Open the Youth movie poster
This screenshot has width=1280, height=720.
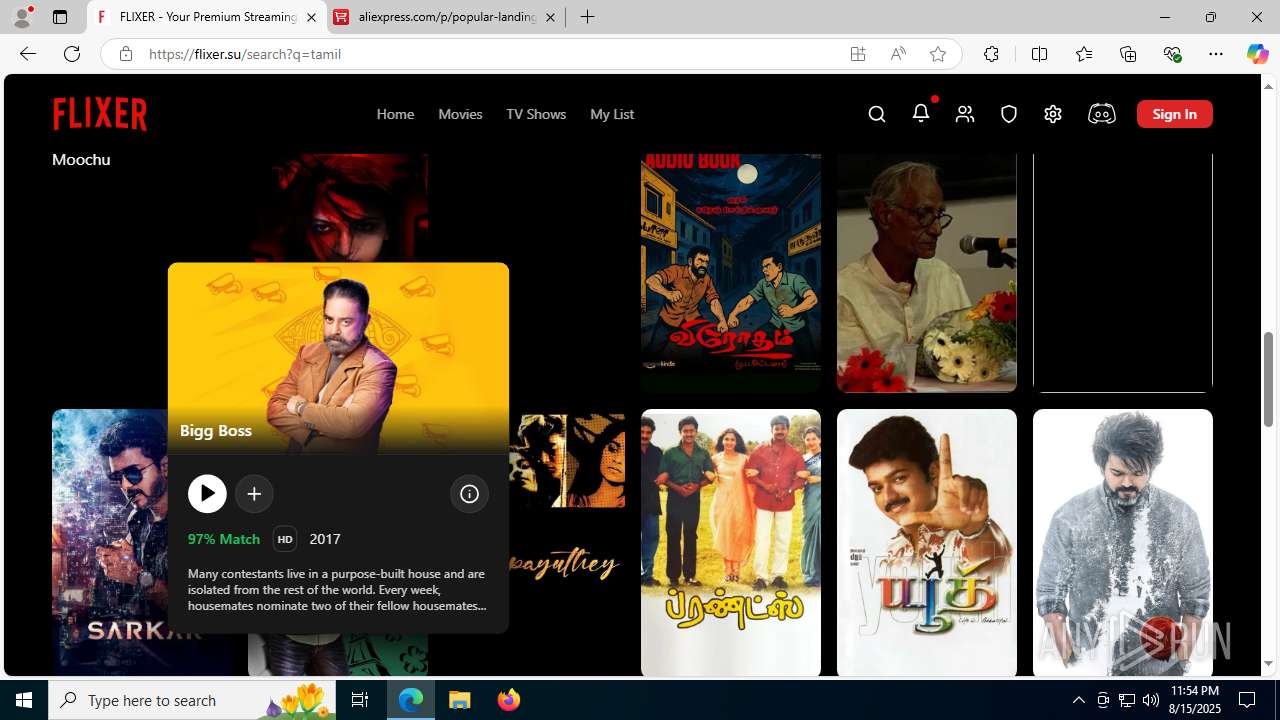927,543
